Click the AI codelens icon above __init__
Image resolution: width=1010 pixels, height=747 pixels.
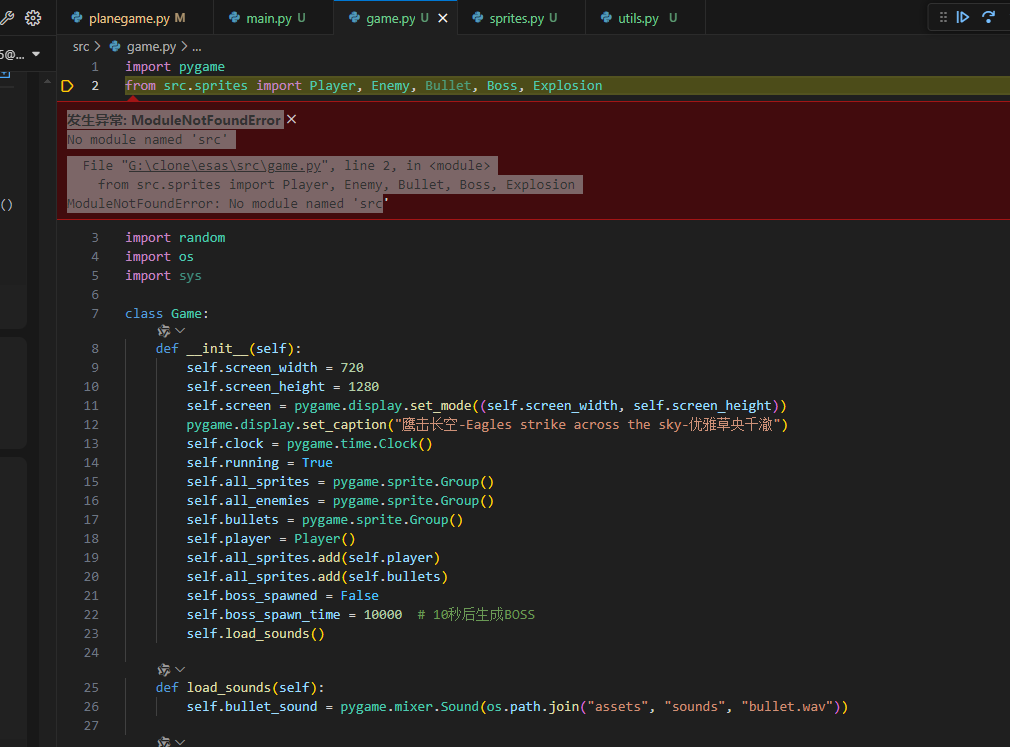tap(164, 330)
